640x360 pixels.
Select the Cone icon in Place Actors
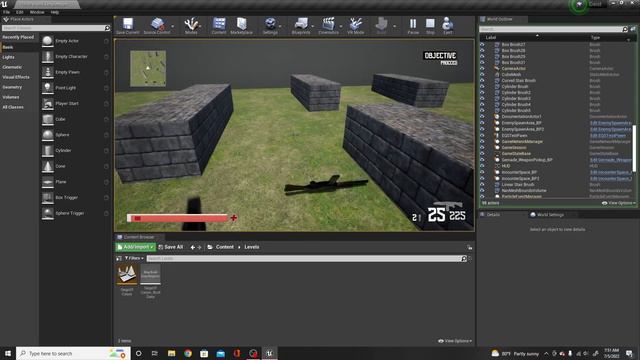(x=48, y=166)
